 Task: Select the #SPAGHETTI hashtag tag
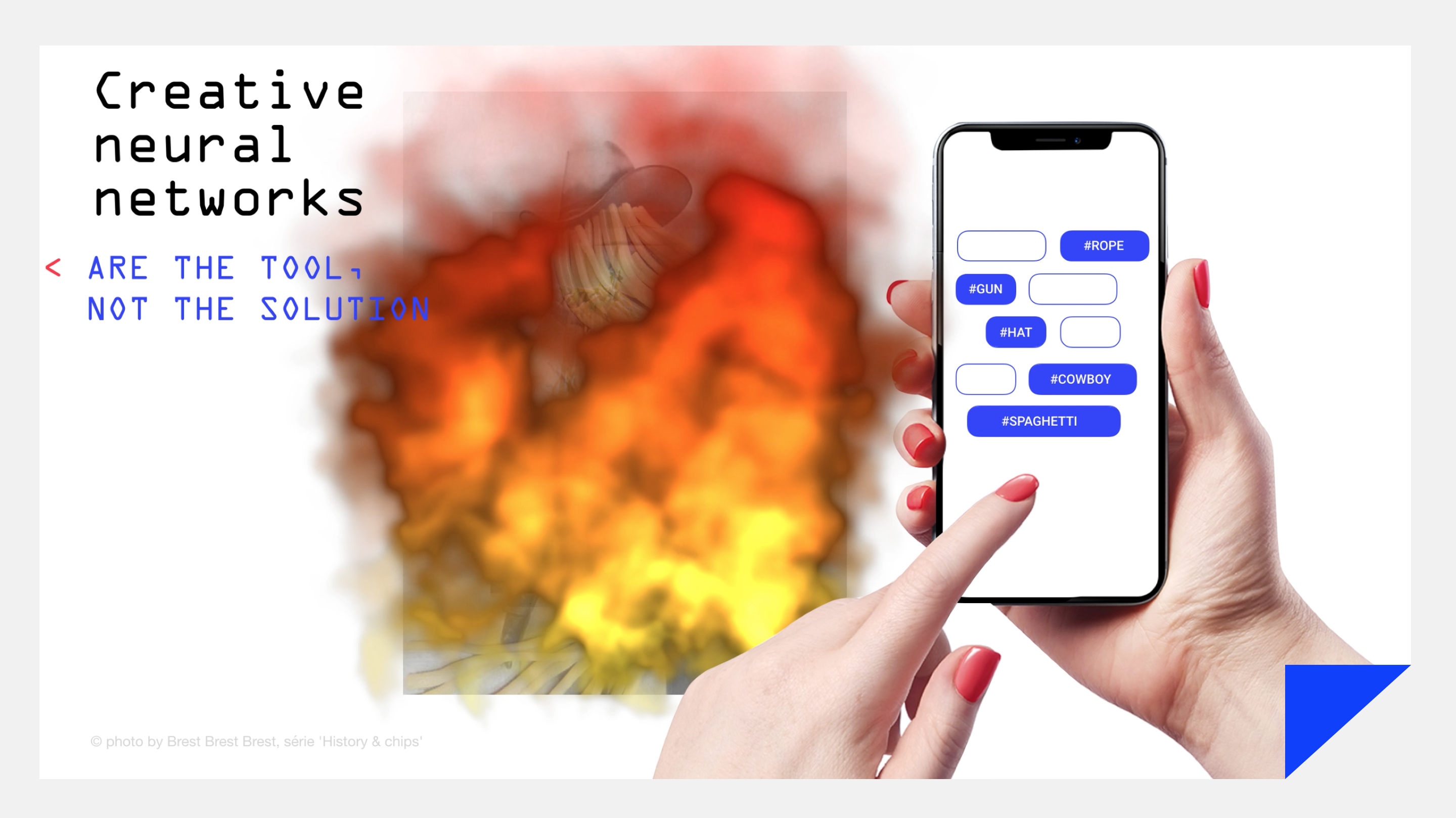point(1044,420)
